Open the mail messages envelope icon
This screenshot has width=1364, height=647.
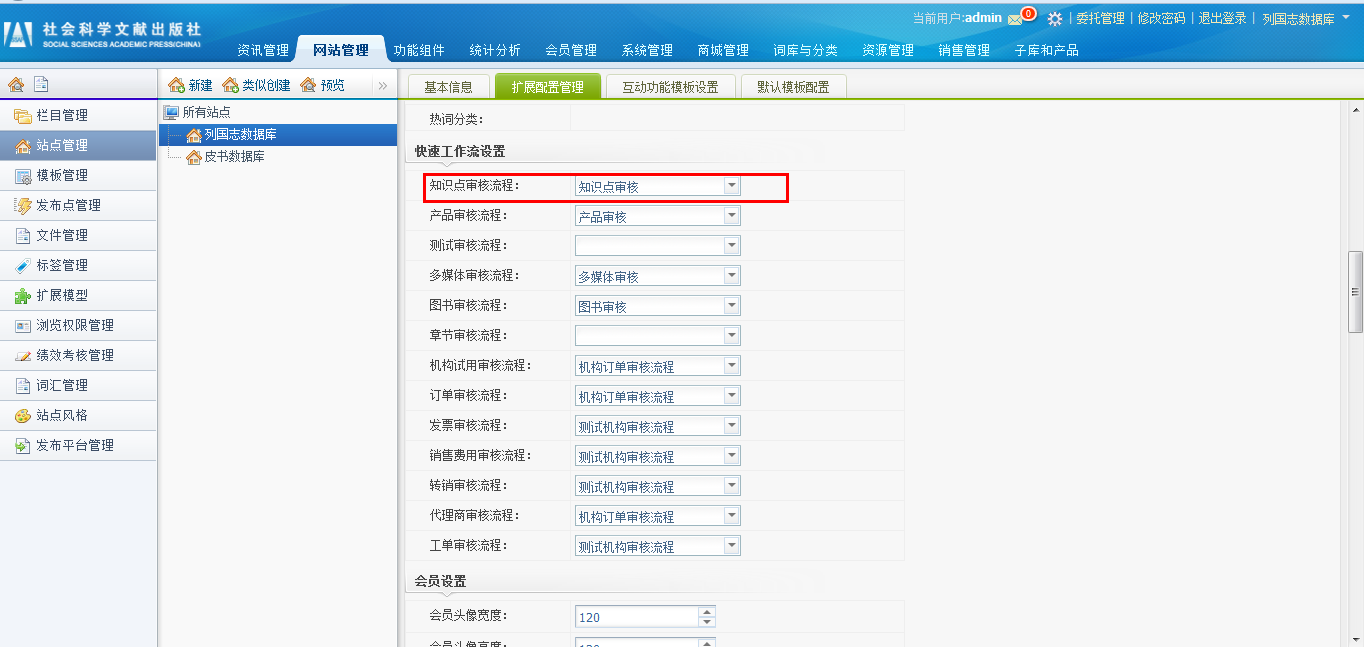[x=1016, y=19]
